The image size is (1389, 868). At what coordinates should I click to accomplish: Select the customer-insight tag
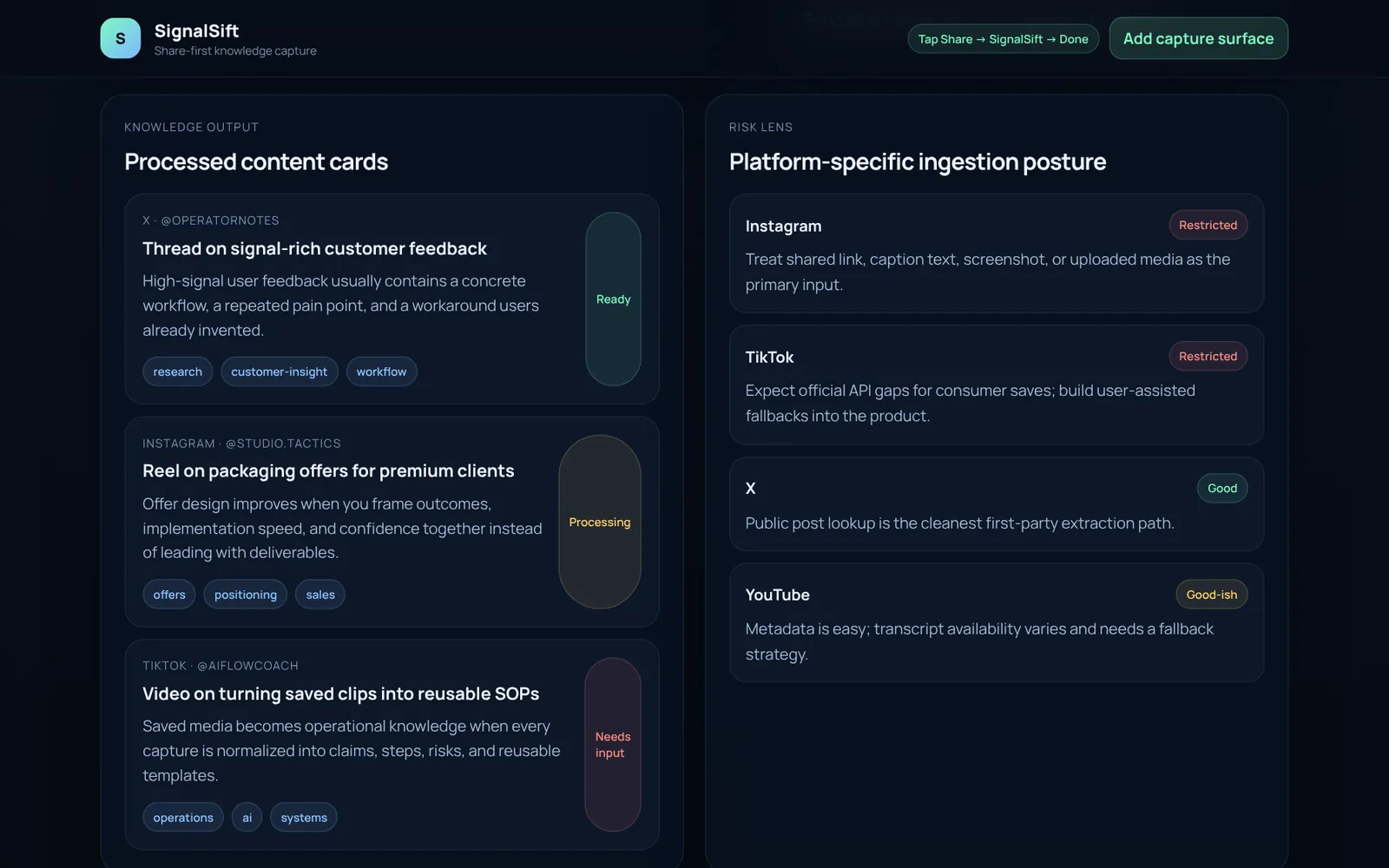(280, 372)
